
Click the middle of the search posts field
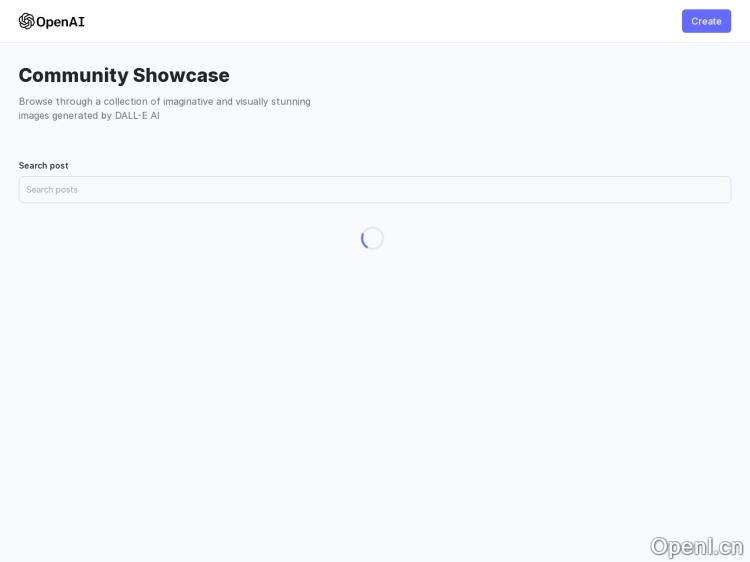tap(374, 190)
